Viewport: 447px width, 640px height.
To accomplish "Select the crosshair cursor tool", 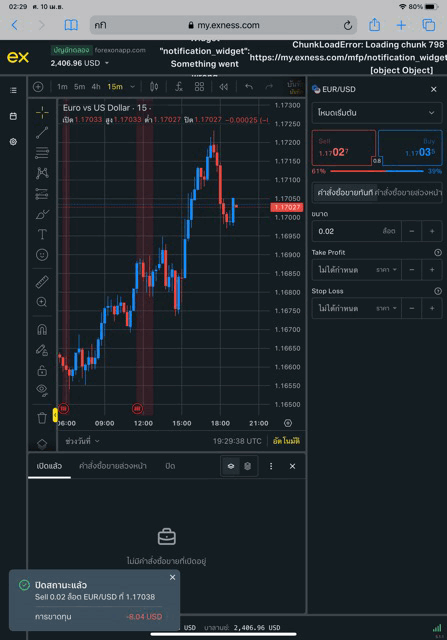I will pos(42,112).
